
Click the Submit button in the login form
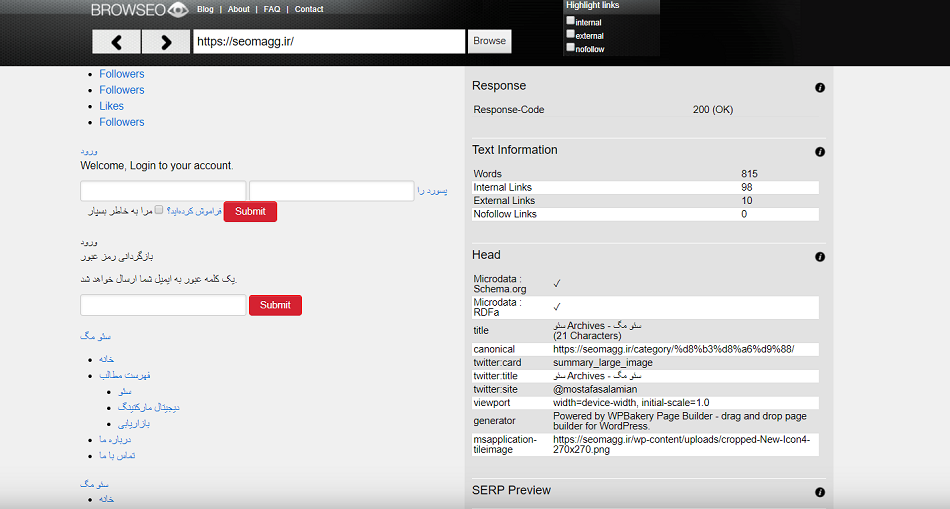coord(250,211)
